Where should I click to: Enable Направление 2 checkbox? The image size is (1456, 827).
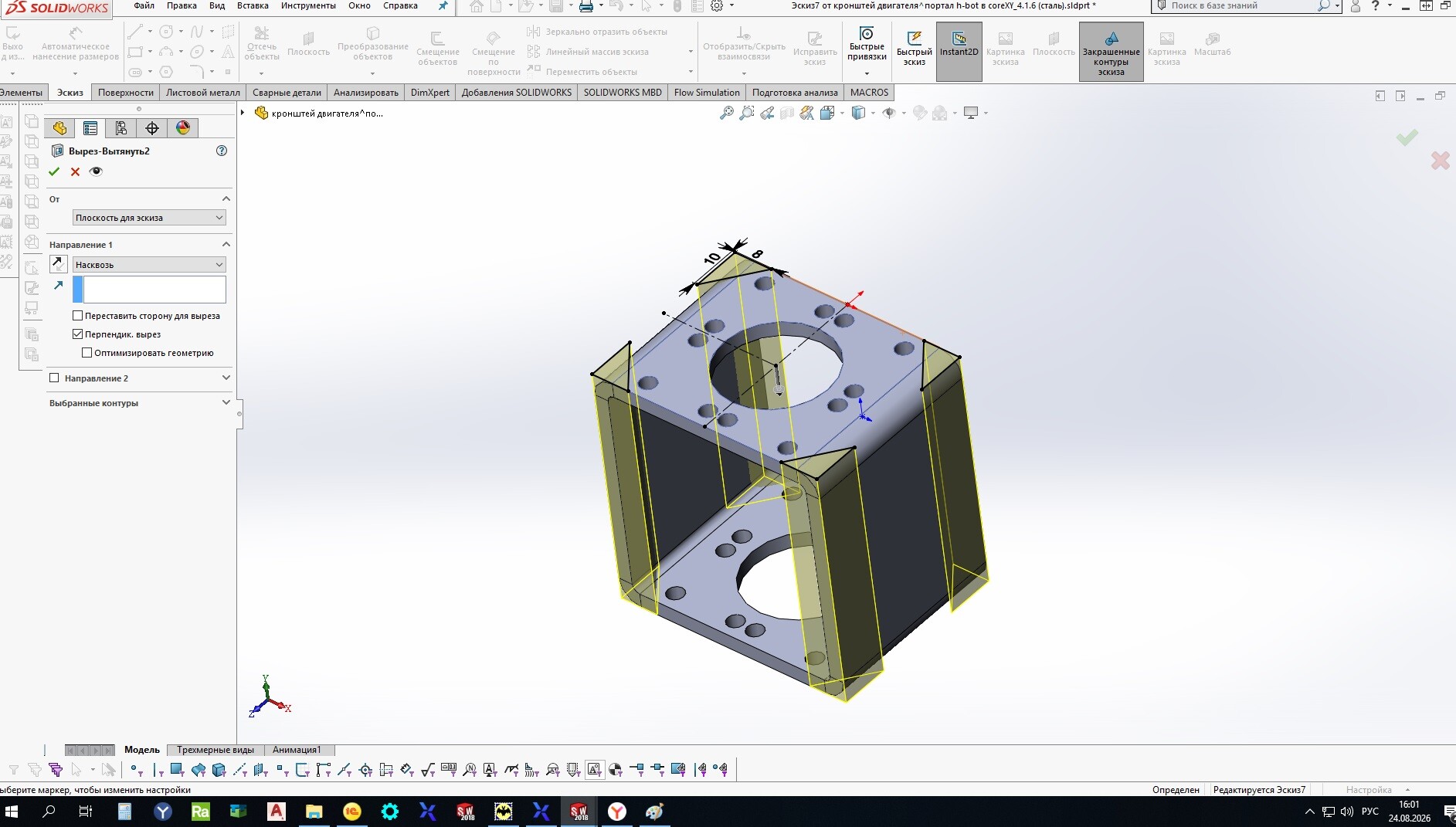[54, 378]
